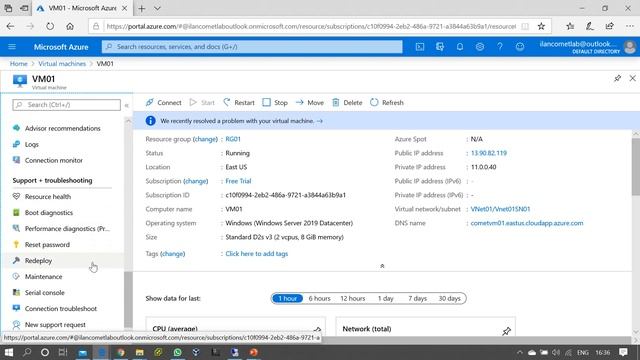
Task: Collapse the left resource menu
Action: [127, 105]
